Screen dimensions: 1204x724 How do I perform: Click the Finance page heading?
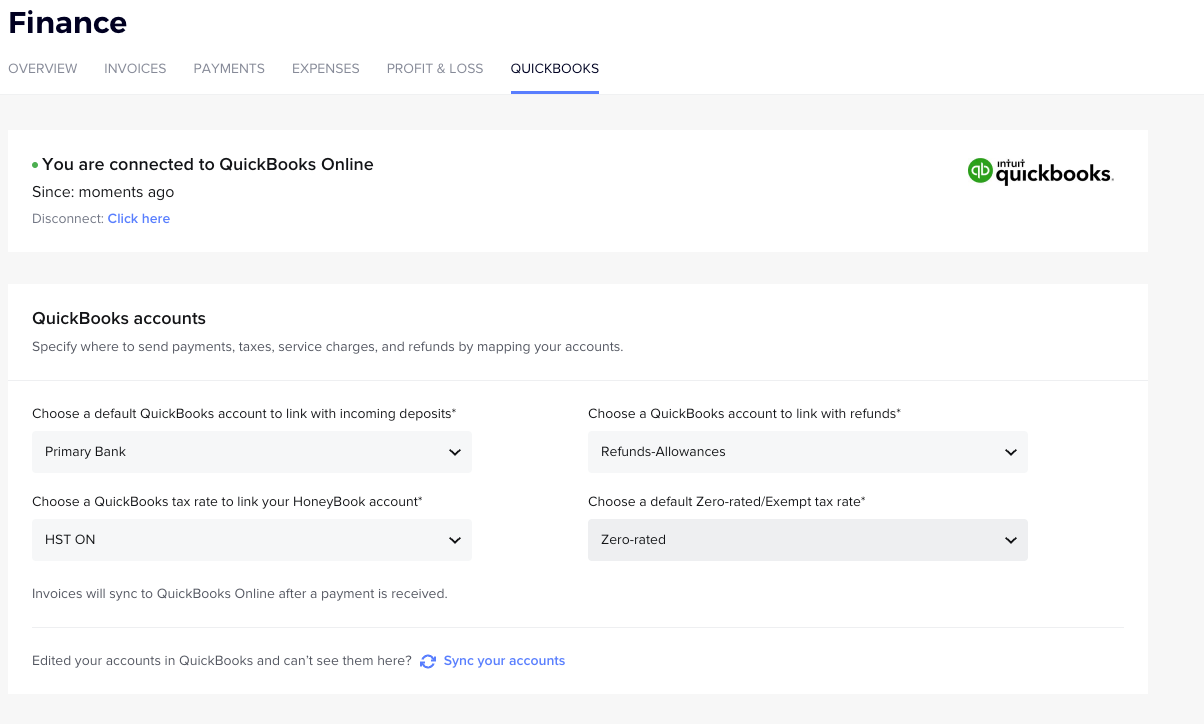click(68, 22)
